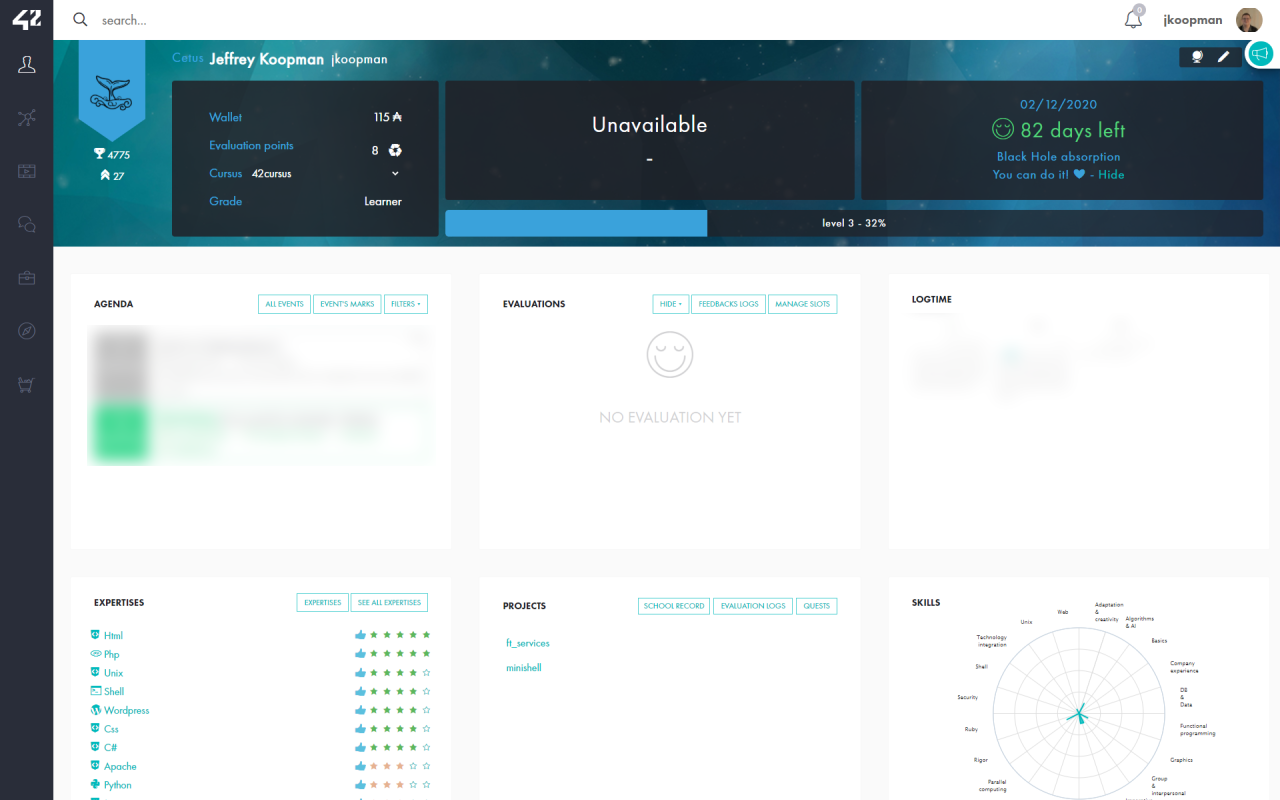Click the Hide link under Black Hole
The image size is (1280, 800).
(1111, 174)
